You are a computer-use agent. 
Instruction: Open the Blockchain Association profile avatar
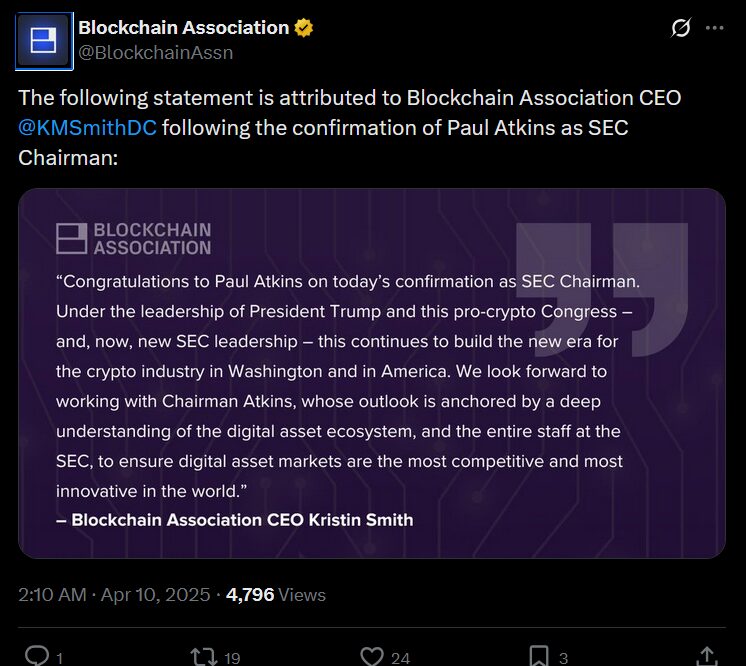pos(43,41)
